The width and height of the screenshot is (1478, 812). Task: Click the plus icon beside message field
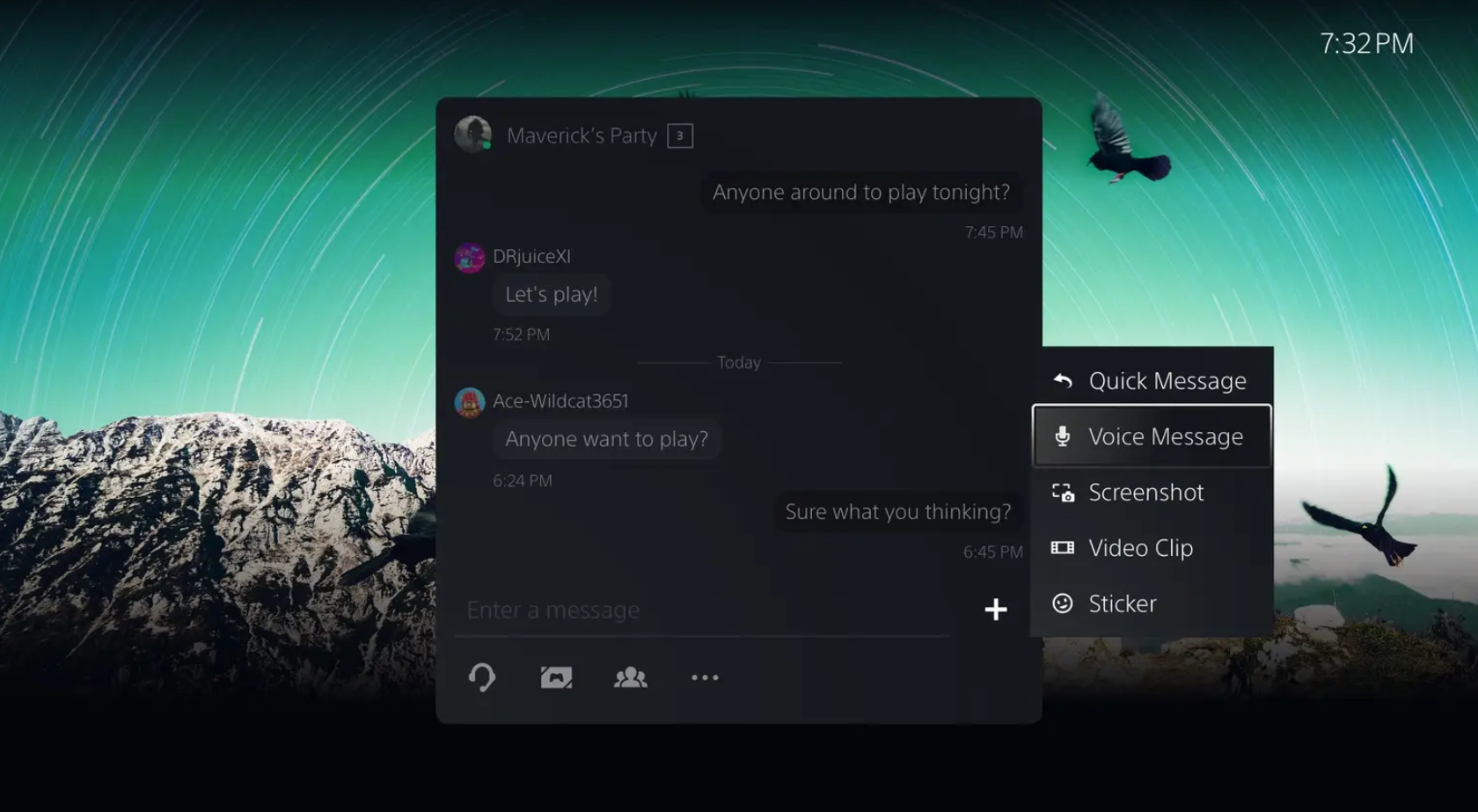(x=996, y=610)
